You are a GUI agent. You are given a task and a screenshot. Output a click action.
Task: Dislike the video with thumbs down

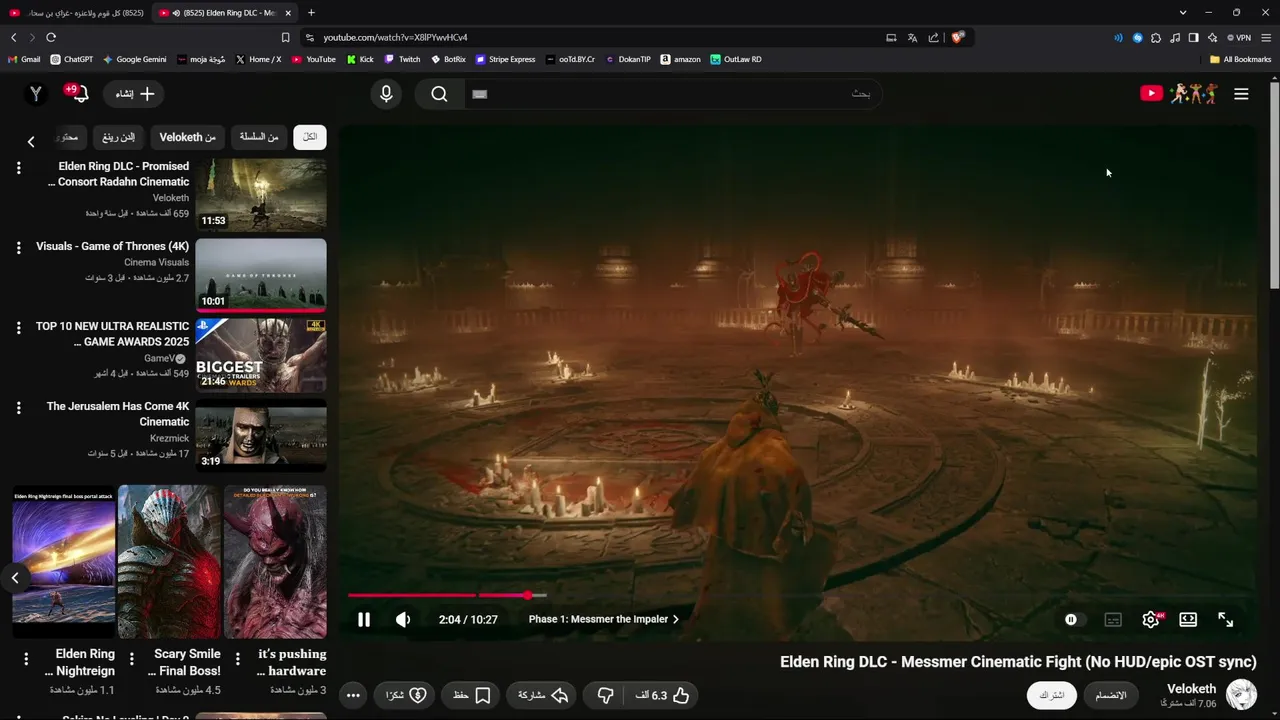coord(605,695)
